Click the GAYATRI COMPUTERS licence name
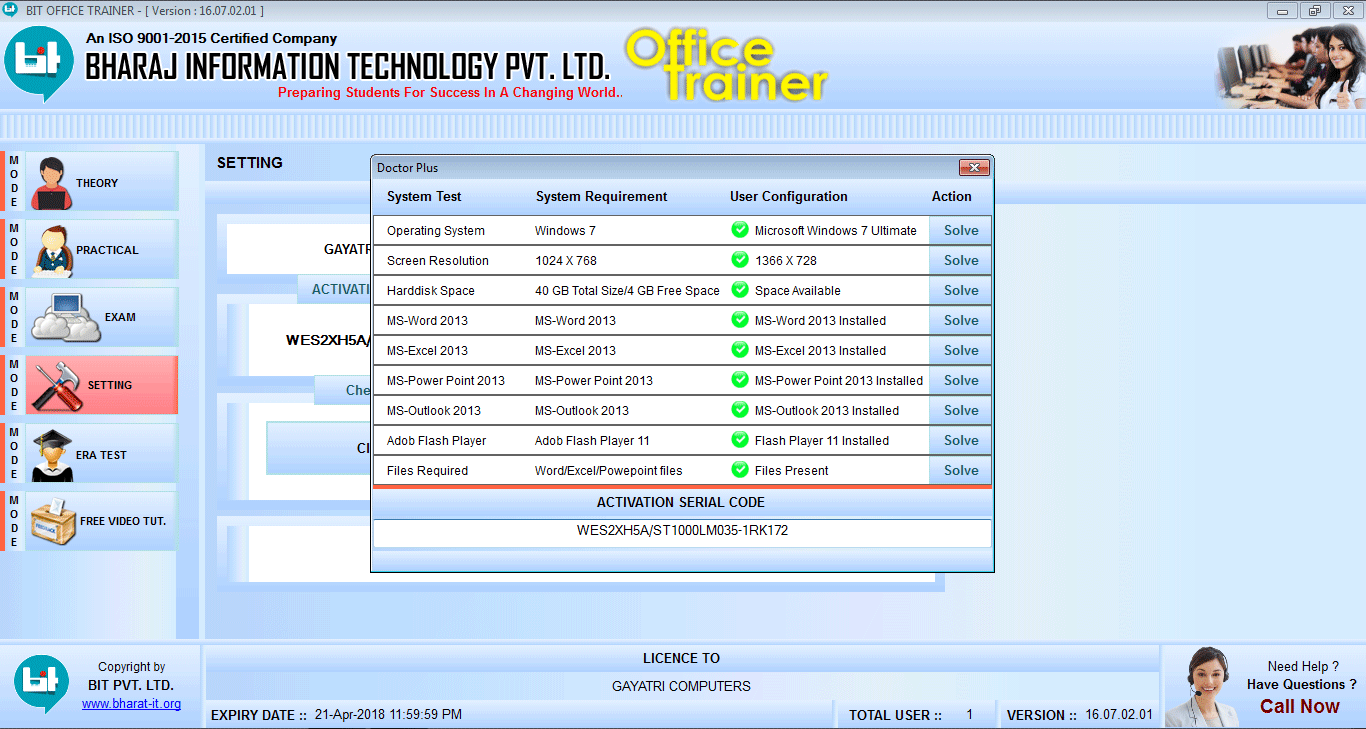Image resolution: width=1366 pixels, height=729 pixels. click(x=681, y=686)
